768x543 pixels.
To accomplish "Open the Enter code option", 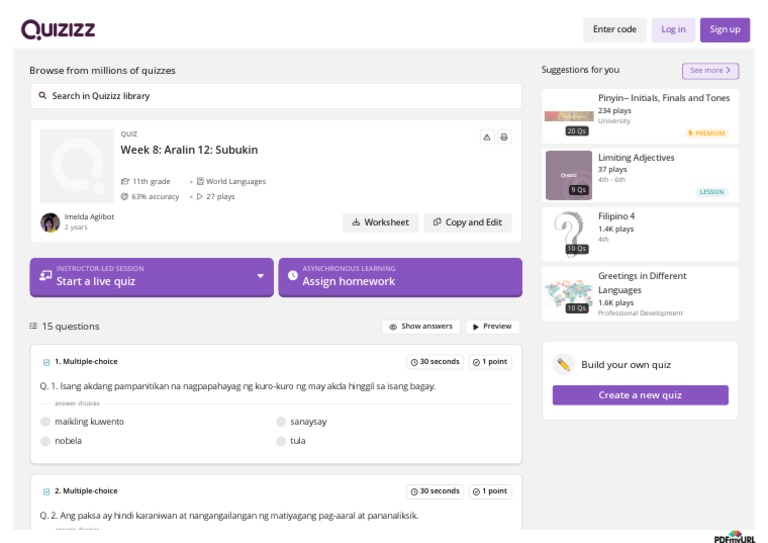I will click(x=614, y=30).
